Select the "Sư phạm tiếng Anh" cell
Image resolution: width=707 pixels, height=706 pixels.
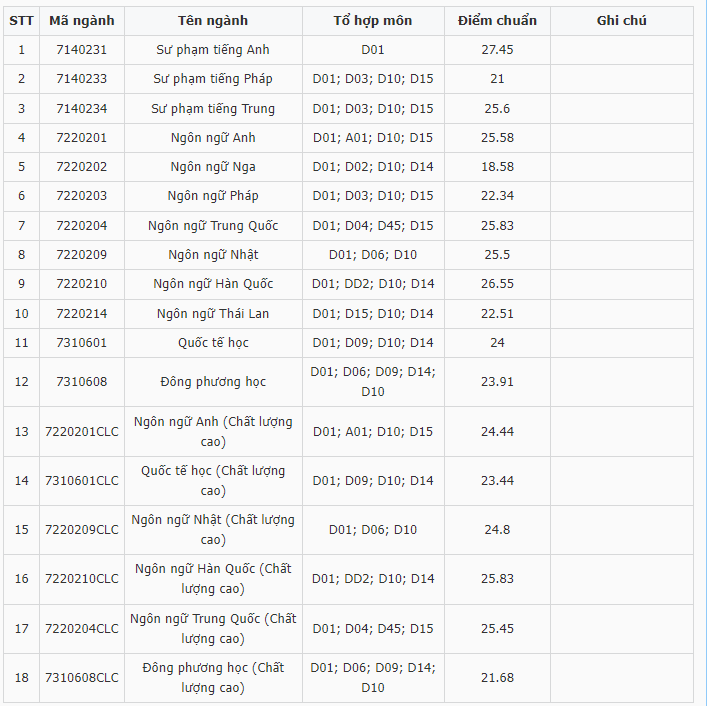click(x=213, y=50)
